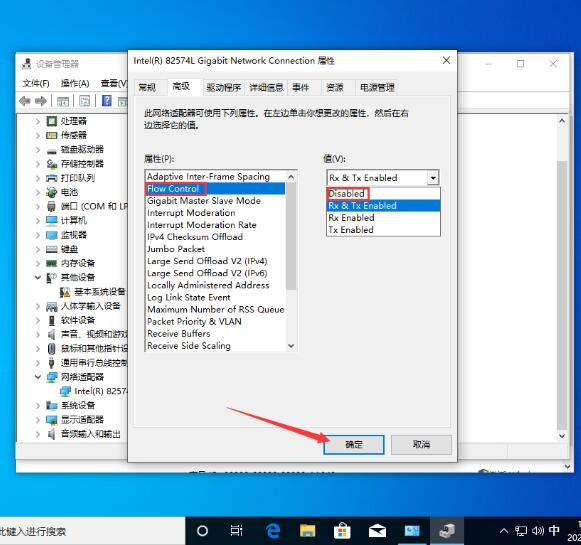Viewport: 581px width, 545px height.
Task: Switch to the 详细信息 tab
Action: (266, 88)
